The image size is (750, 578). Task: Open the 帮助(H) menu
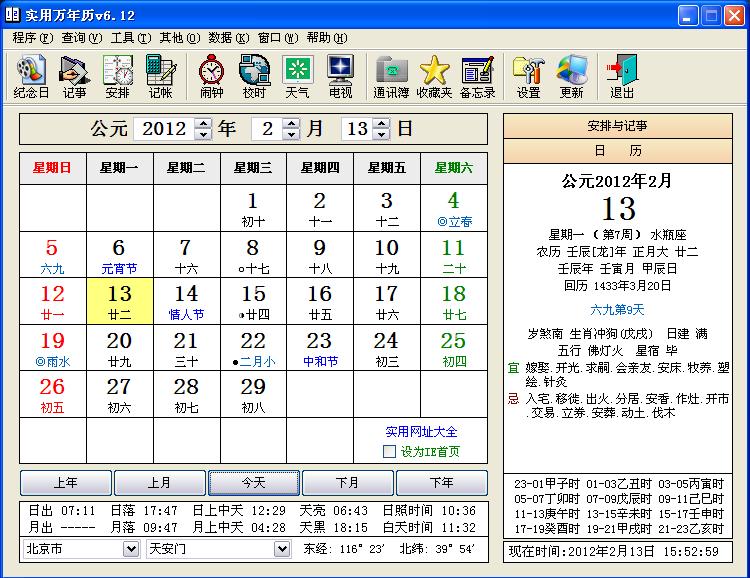pos(327,37)
